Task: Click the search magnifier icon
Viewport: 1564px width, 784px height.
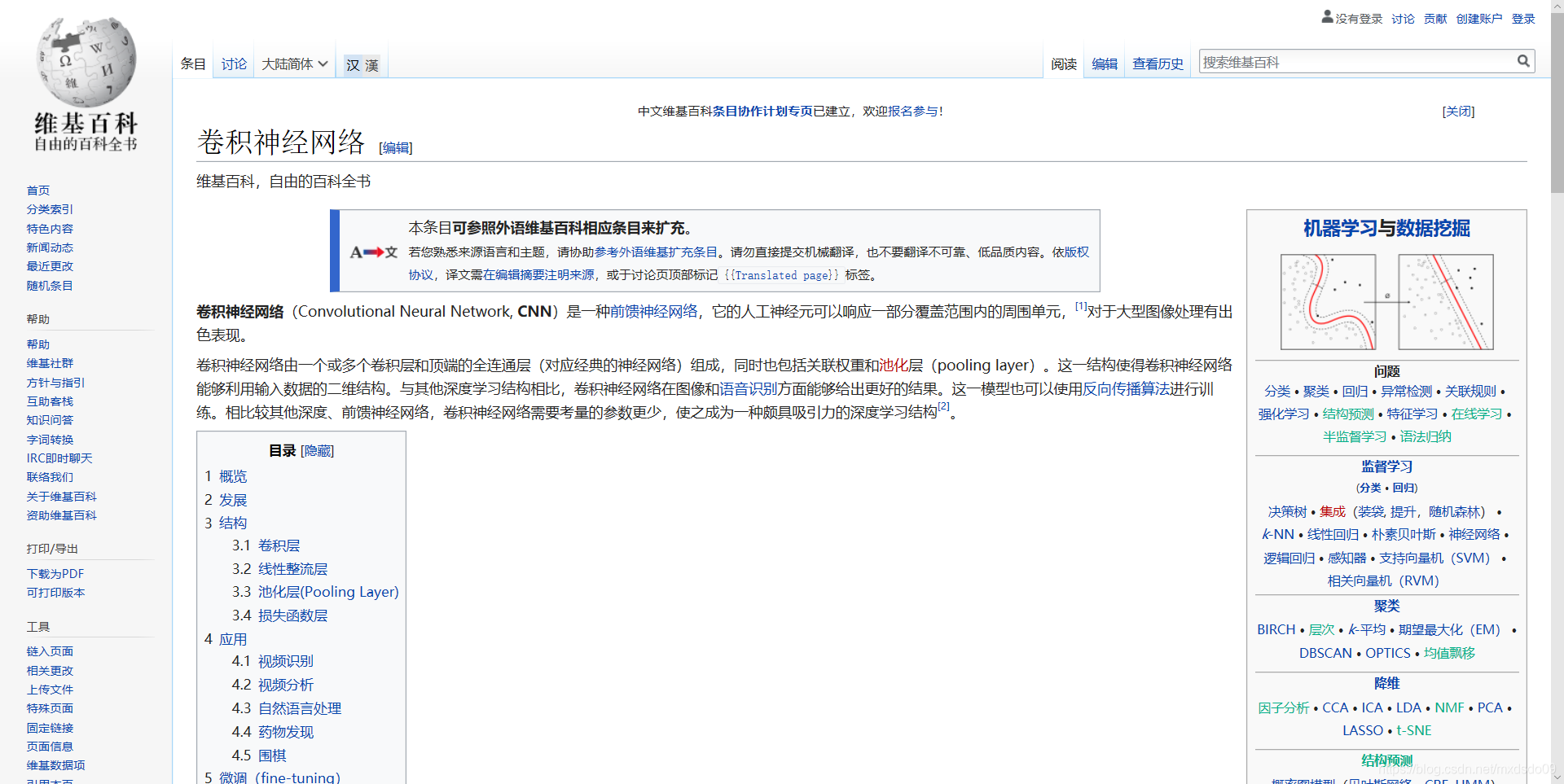Action: (1523, 61)
